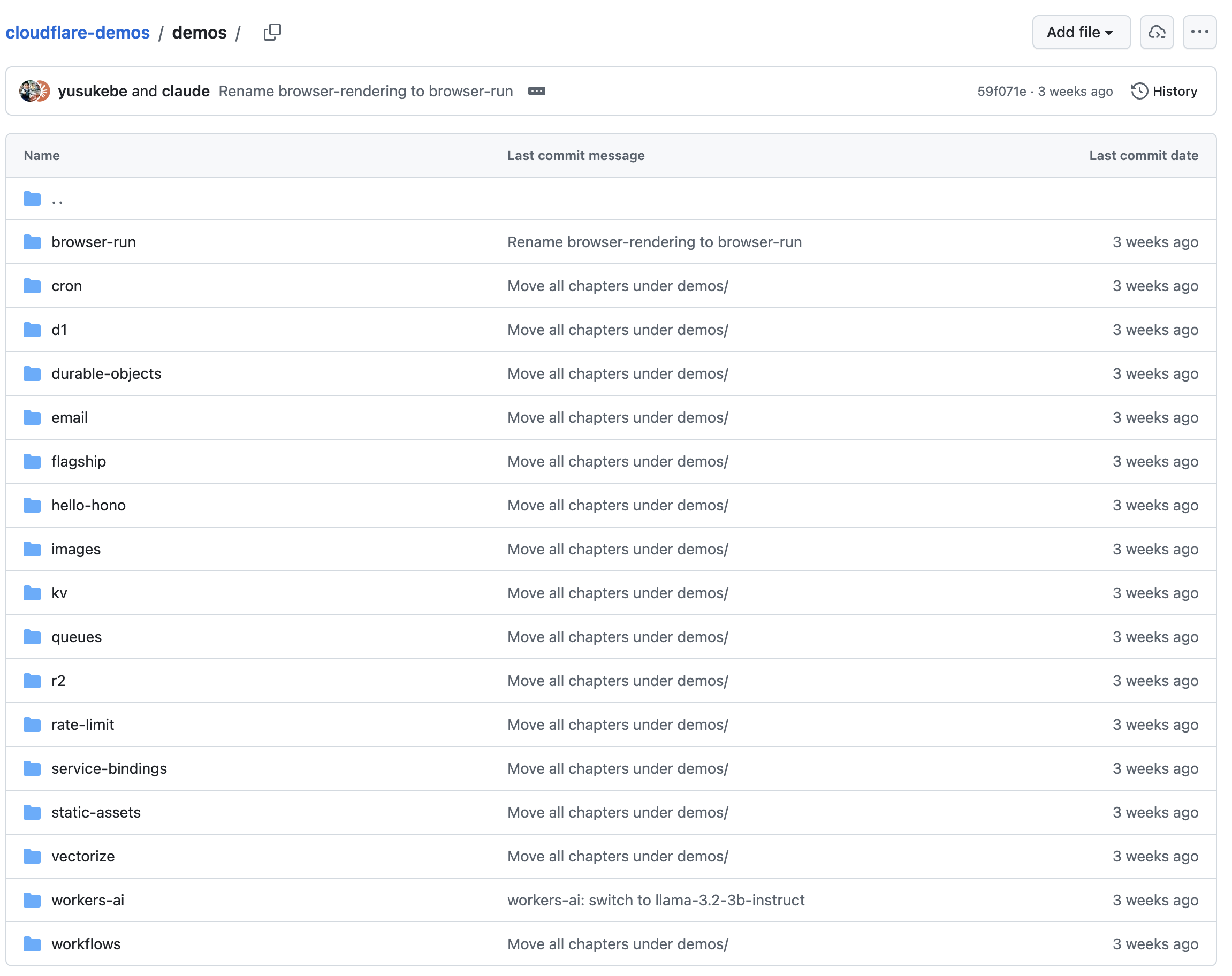The height and width of the screenshot is (976, 1232).
Task: Click the service-bindings folder icon
Action: [x=32, y=768]
